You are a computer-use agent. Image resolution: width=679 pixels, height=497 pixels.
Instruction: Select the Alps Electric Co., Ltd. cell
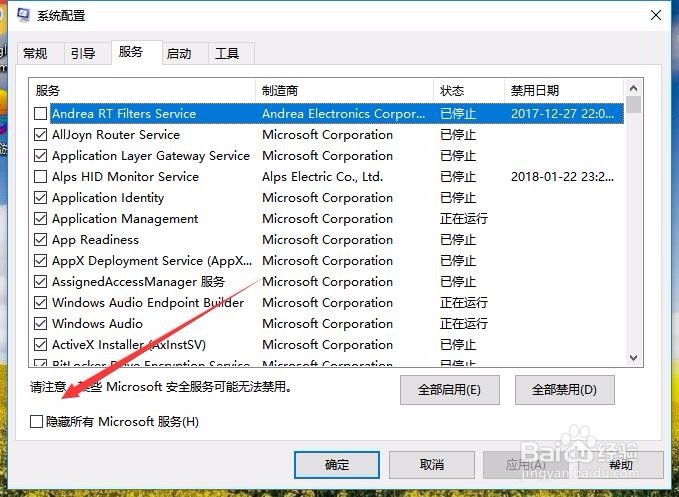point(322,177)
